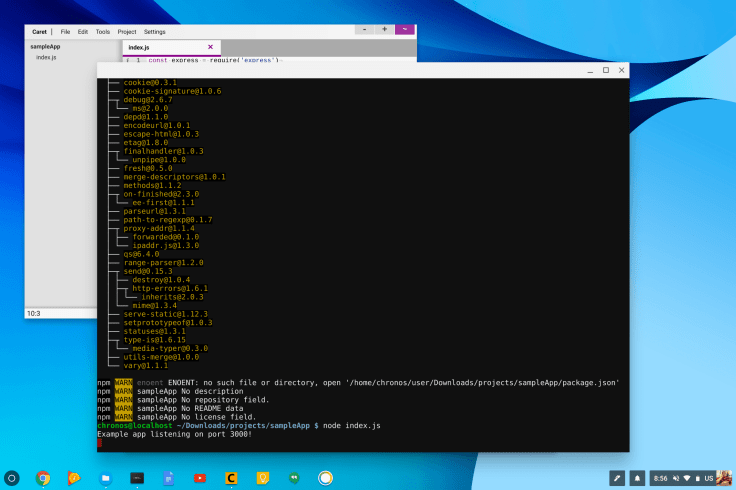This screenshot has width=736, height=490.
Task: Open the notifications bell in the tray
Action: pyautogui.click(x=637, y=477)
